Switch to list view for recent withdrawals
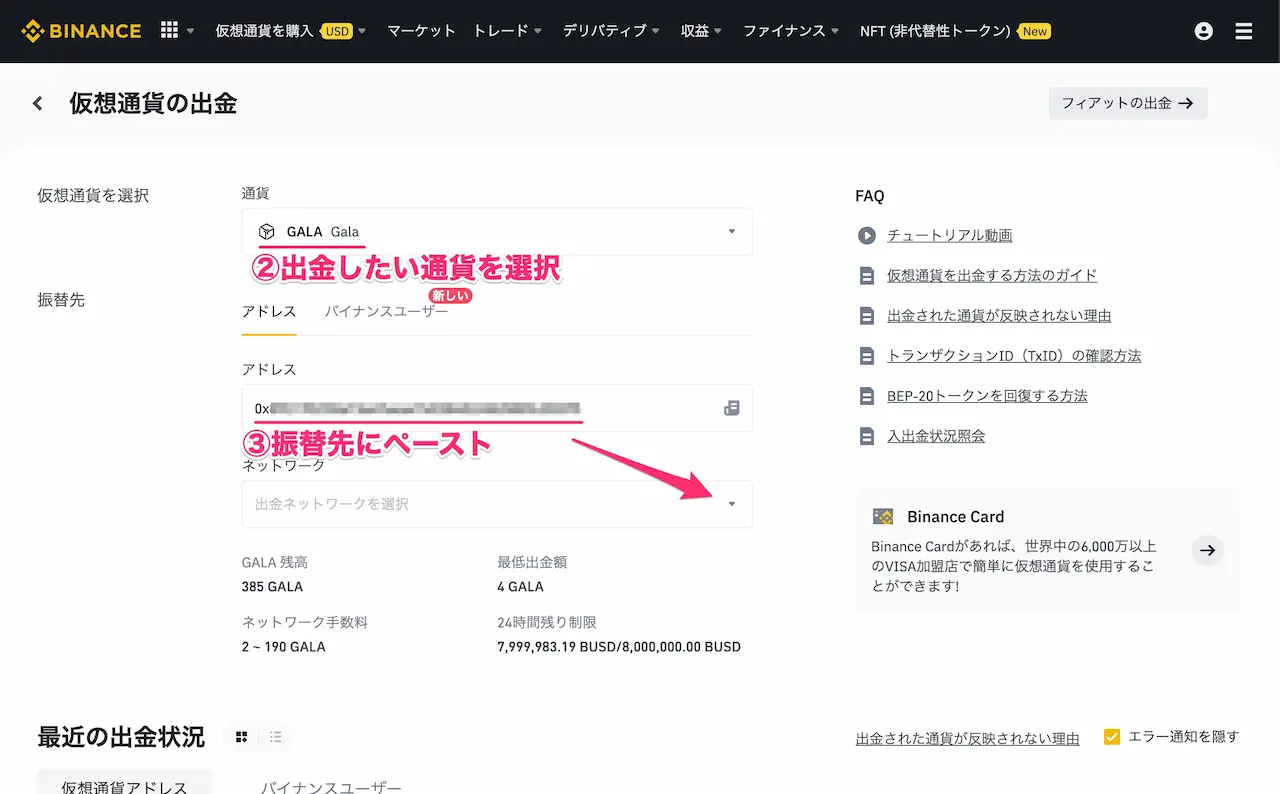 (276, 737)
